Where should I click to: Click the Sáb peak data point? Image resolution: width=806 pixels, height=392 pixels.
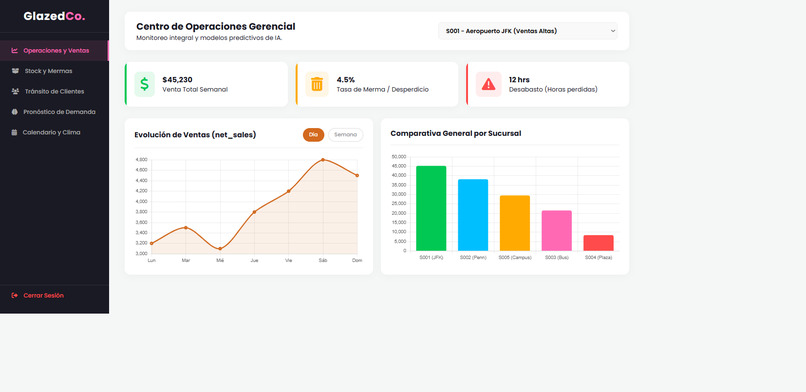(323, 160)
